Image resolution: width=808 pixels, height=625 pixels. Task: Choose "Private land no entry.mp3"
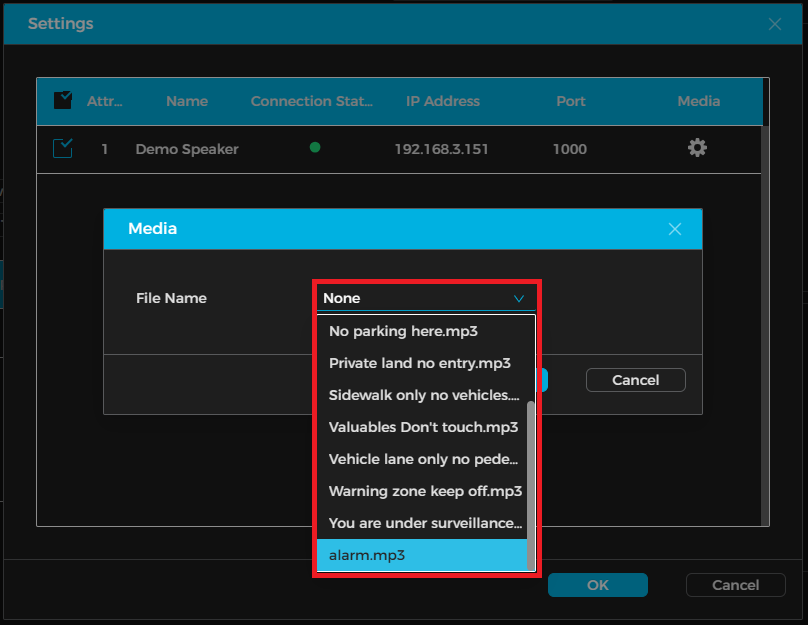pos(420,363)
